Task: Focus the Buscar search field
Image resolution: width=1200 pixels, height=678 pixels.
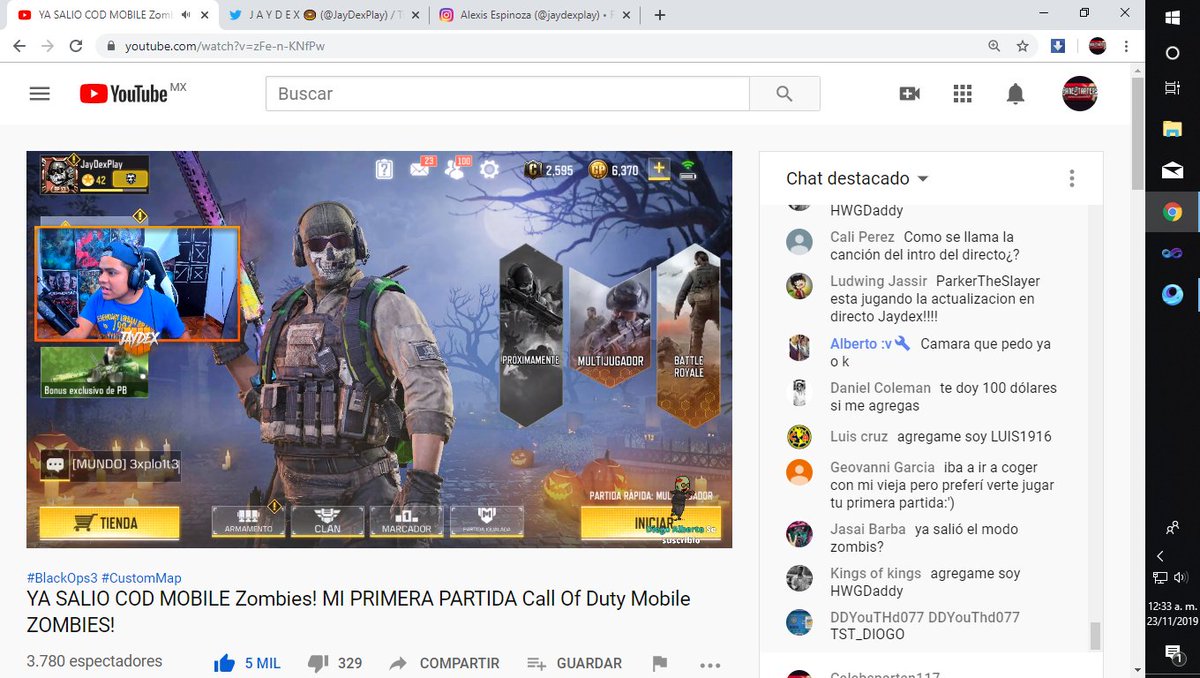Action: click(507, 93)
